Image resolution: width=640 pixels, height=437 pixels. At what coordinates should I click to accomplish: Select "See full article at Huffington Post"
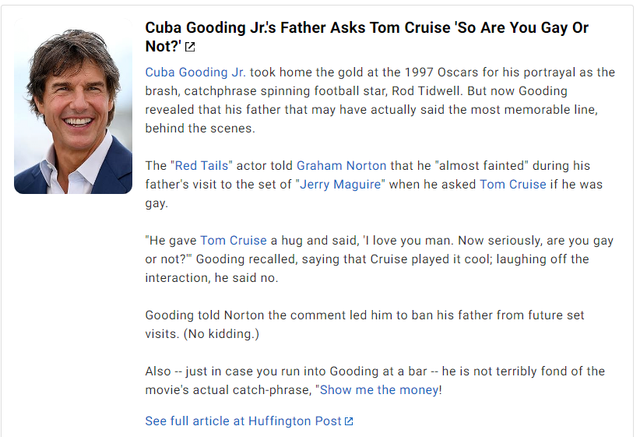click(243, 421)
